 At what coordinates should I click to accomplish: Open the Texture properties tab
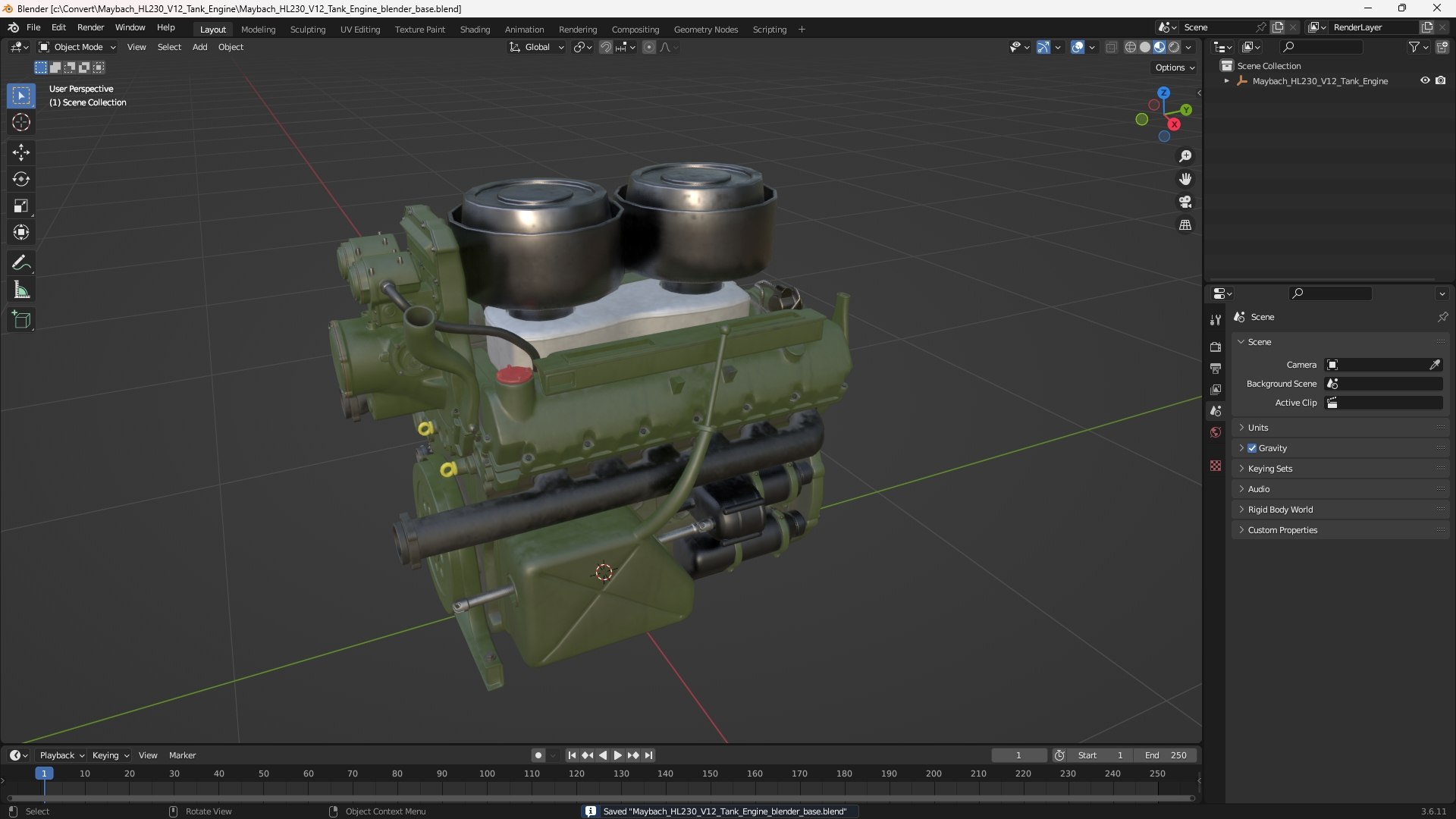(x=1216, y=466)
